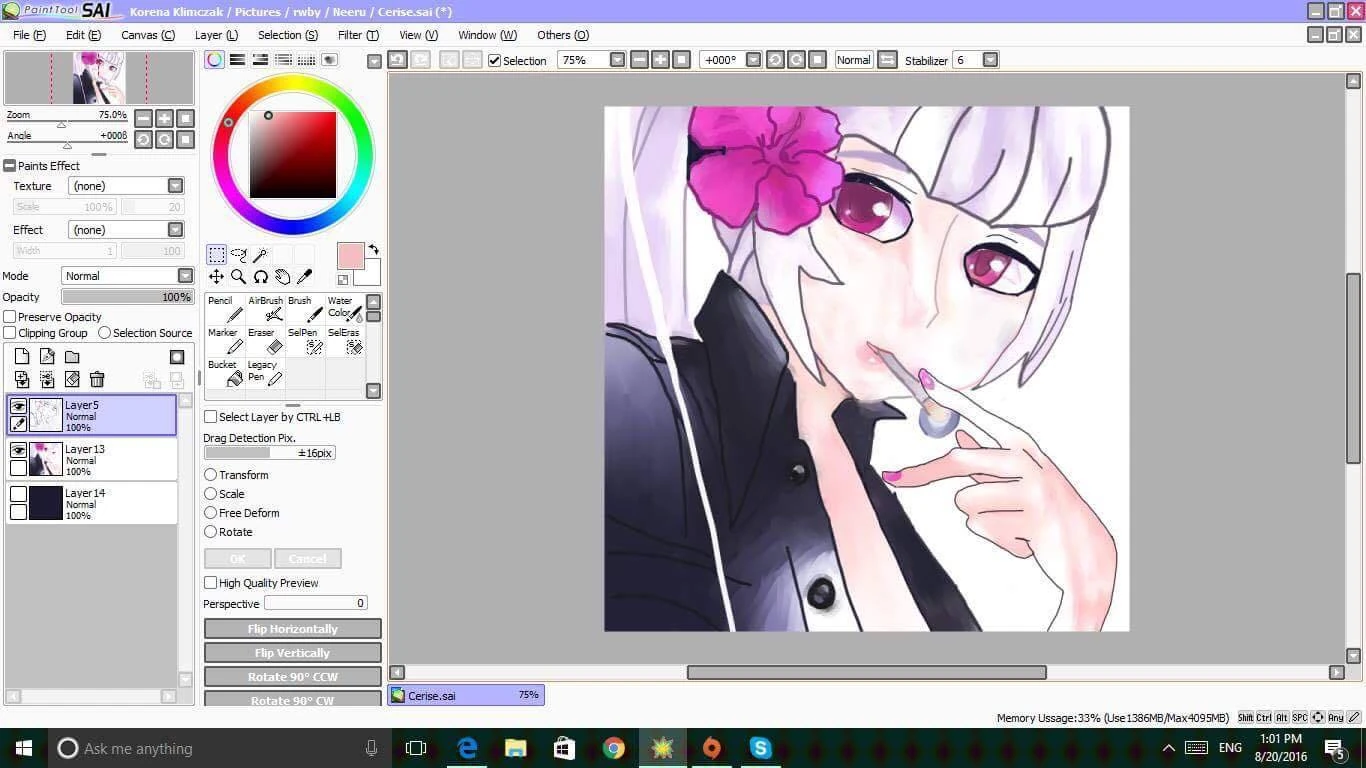Click the undo arrow in the toolbar

point(397,60)
